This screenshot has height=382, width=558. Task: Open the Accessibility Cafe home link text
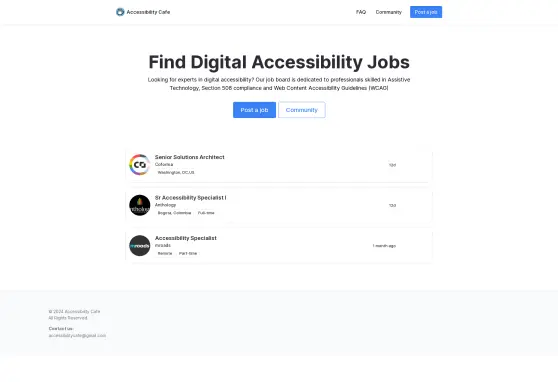[148, 12]
